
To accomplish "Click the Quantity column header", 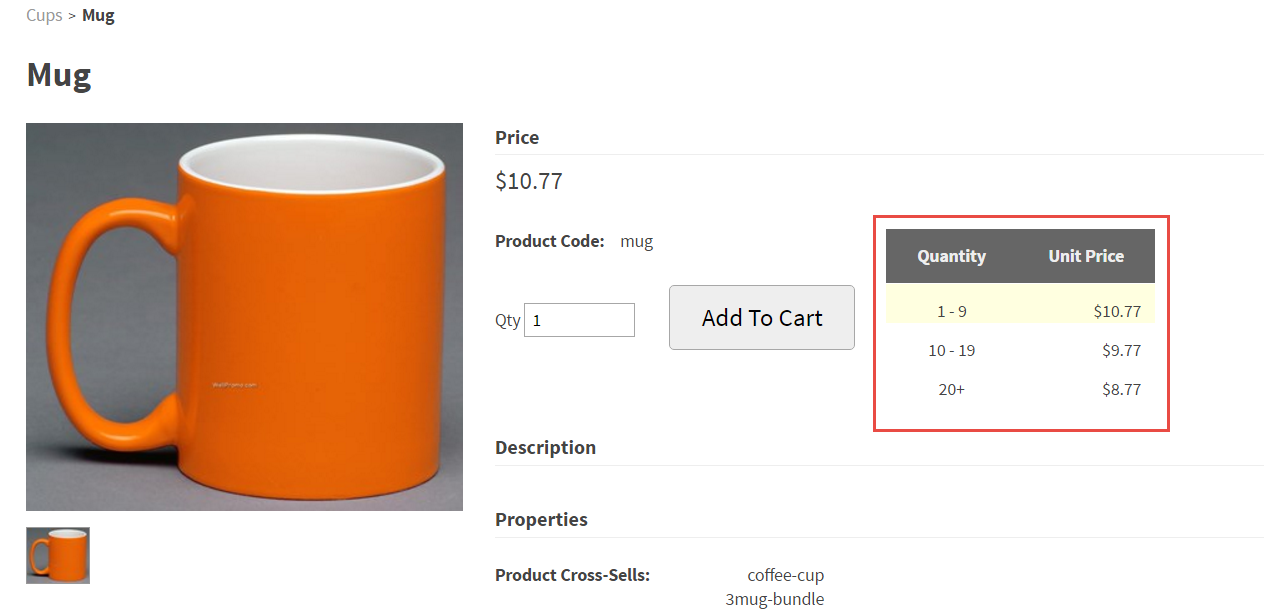I will coord(951,256).
